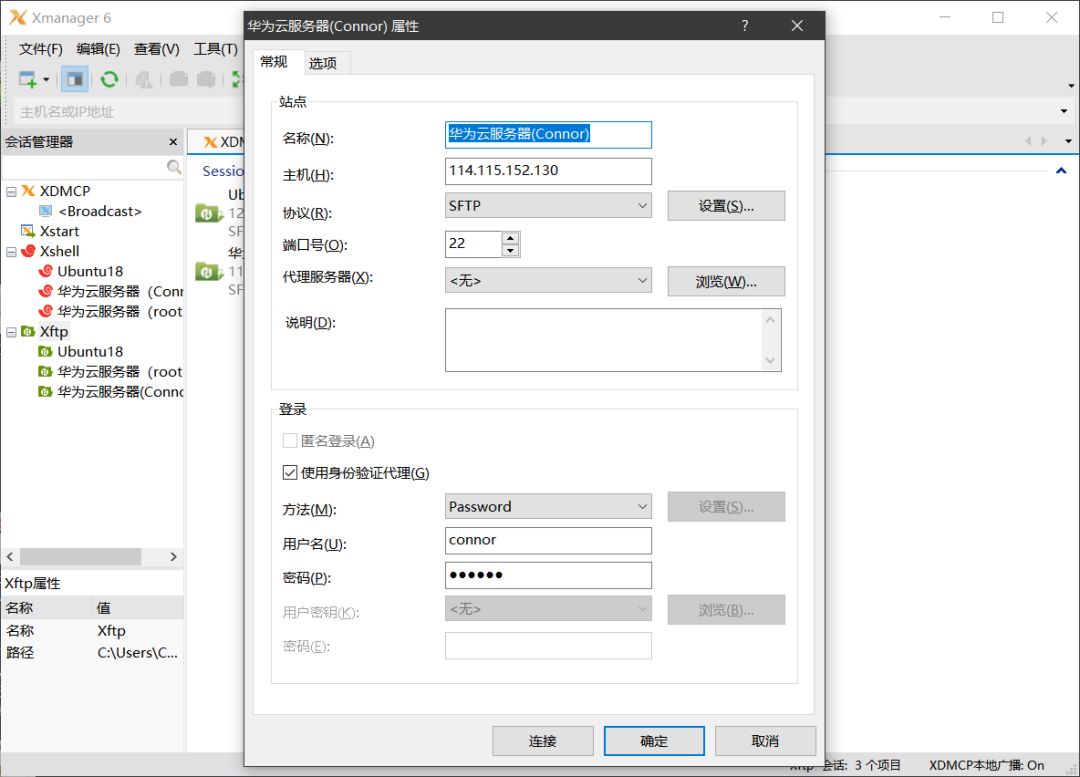
Task: Select Ubuntu18 under Xshell
Action: [x=90, y=271]
